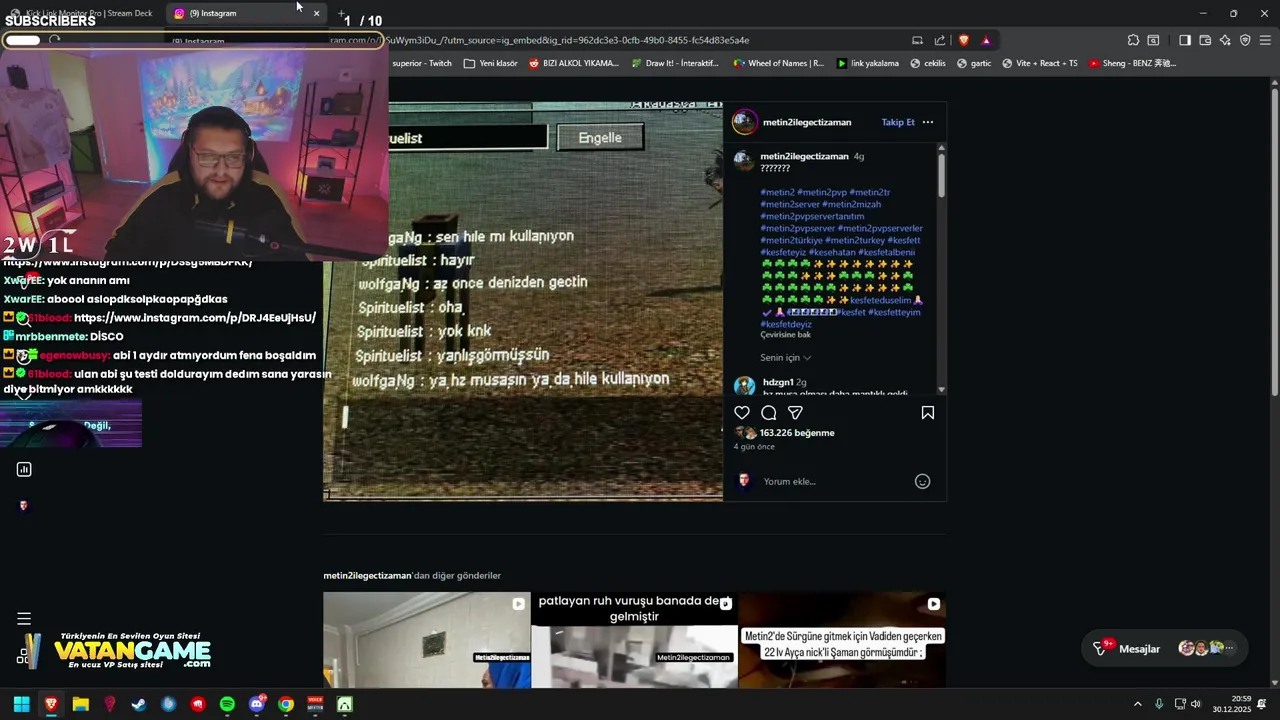Click 'Takip Et' follow button
Screen dimensions: 1280x720
click(x=898, y=122)
